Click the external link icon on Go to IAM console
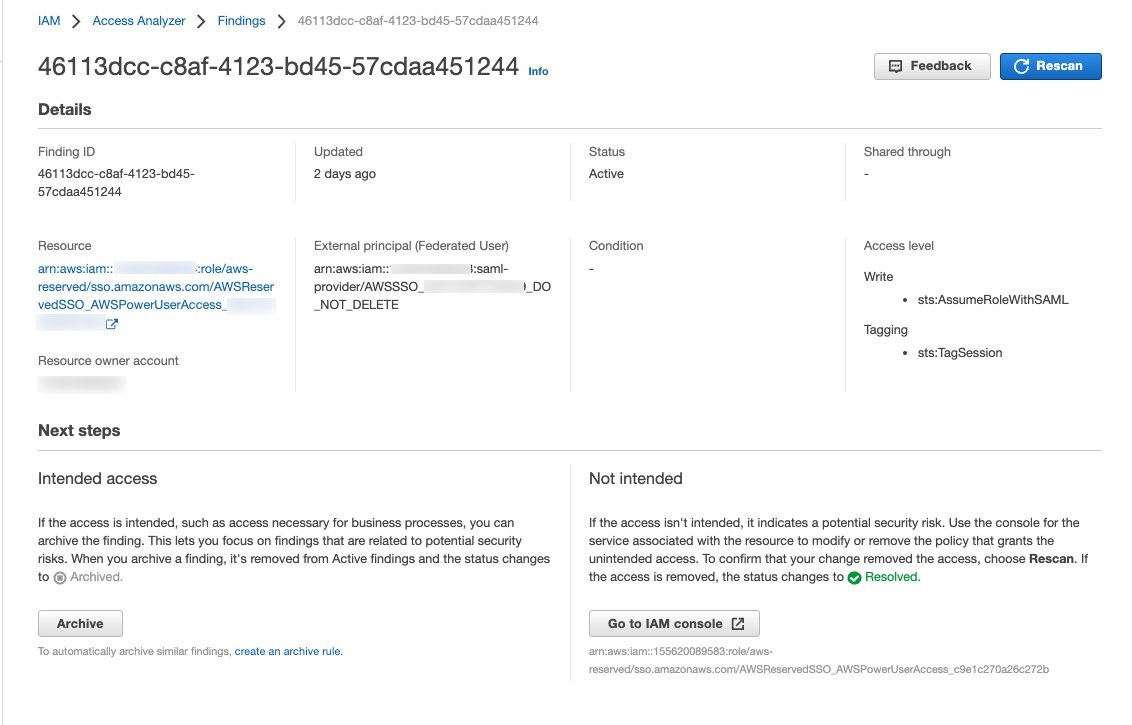The height and width of the screenshot is (725, 1132). (x=738, y=623)
